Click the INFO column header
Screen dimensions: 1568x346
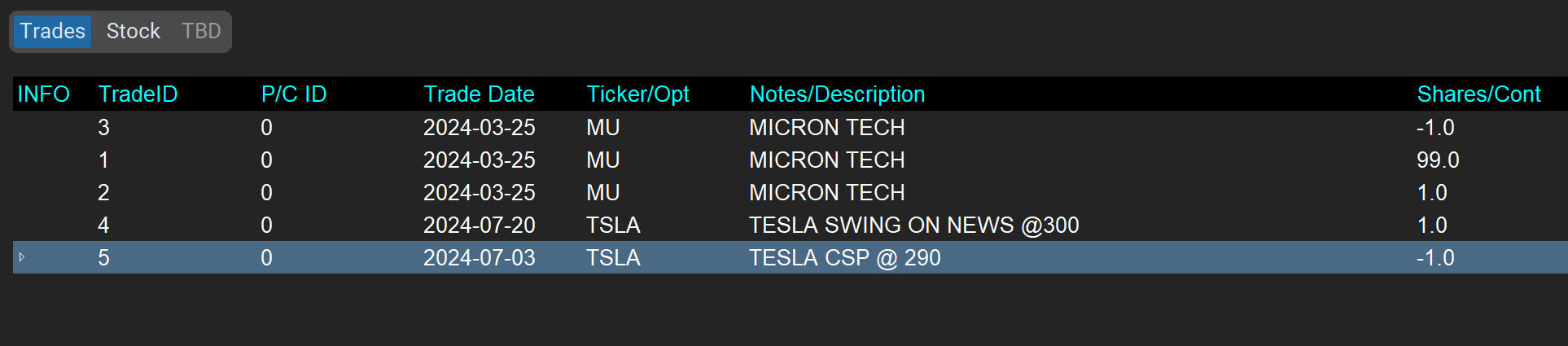click(x=44, y=94)
